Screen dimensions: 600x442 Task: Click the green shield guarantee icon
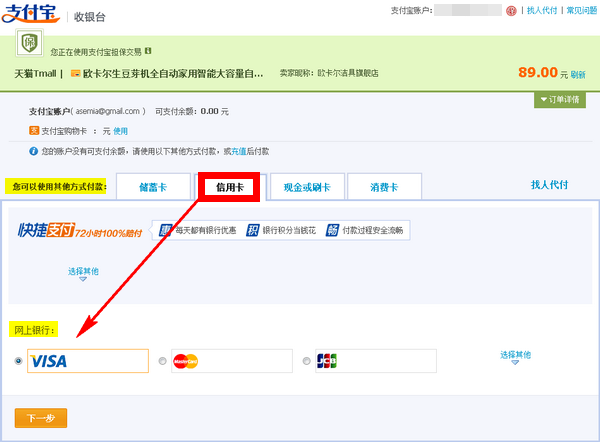coord(29,43)
